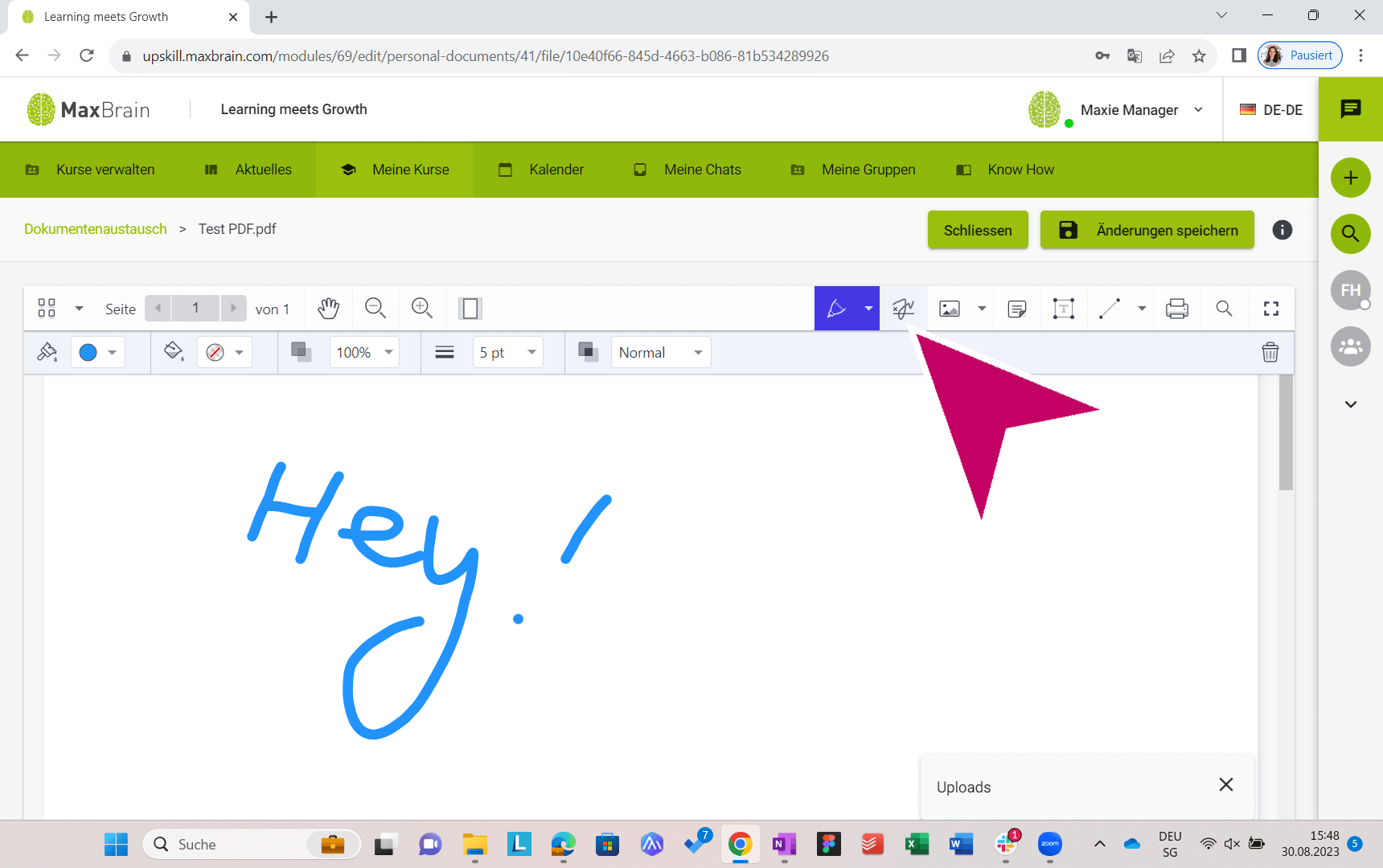Open the groups people icon in sidebar
1383x868 pixels.
pyautogui.click(x=1351, y=346)
